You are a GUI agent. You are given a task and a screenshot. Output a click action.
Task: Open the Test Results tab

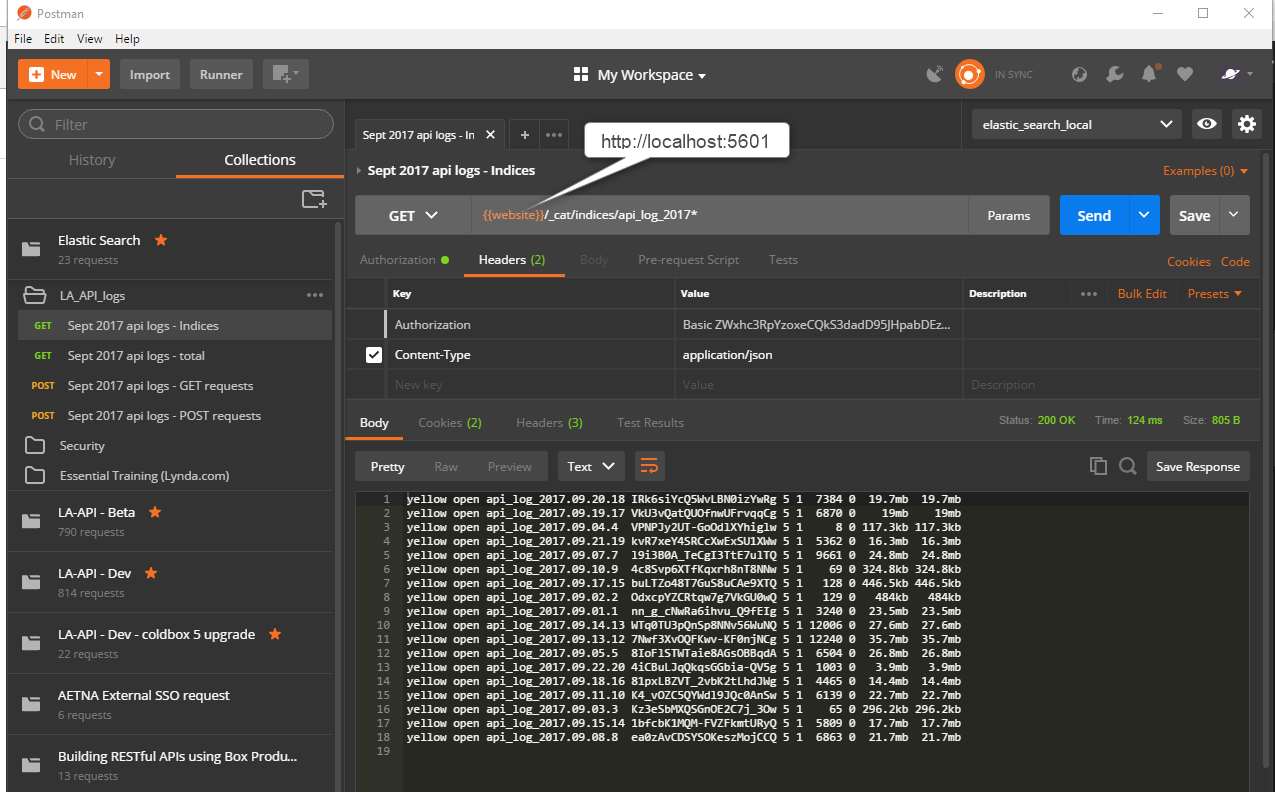pos(650,423)
